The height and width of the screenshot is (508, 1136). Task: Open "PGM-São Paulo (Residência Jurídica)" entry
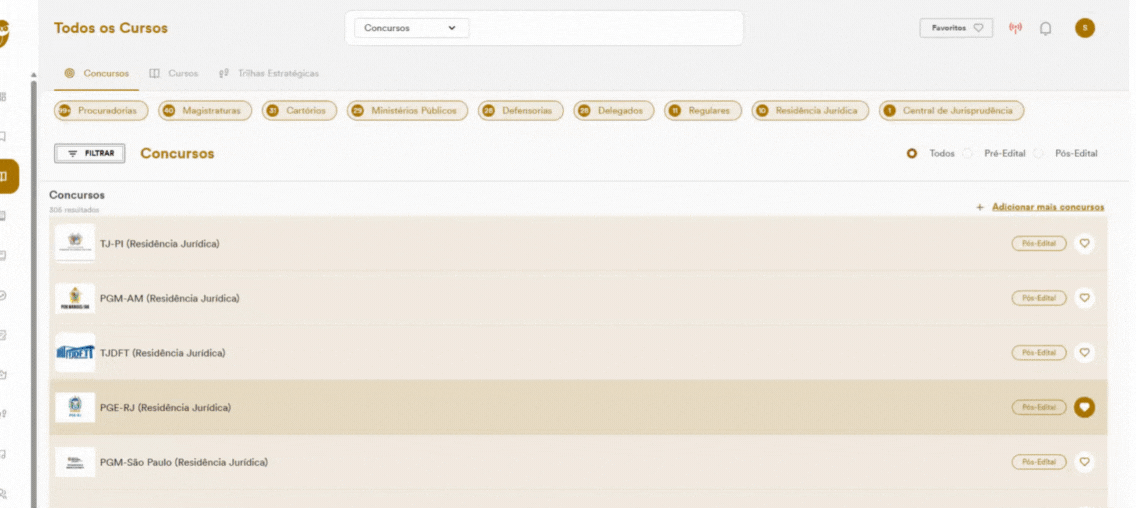(x=183, y=462)
